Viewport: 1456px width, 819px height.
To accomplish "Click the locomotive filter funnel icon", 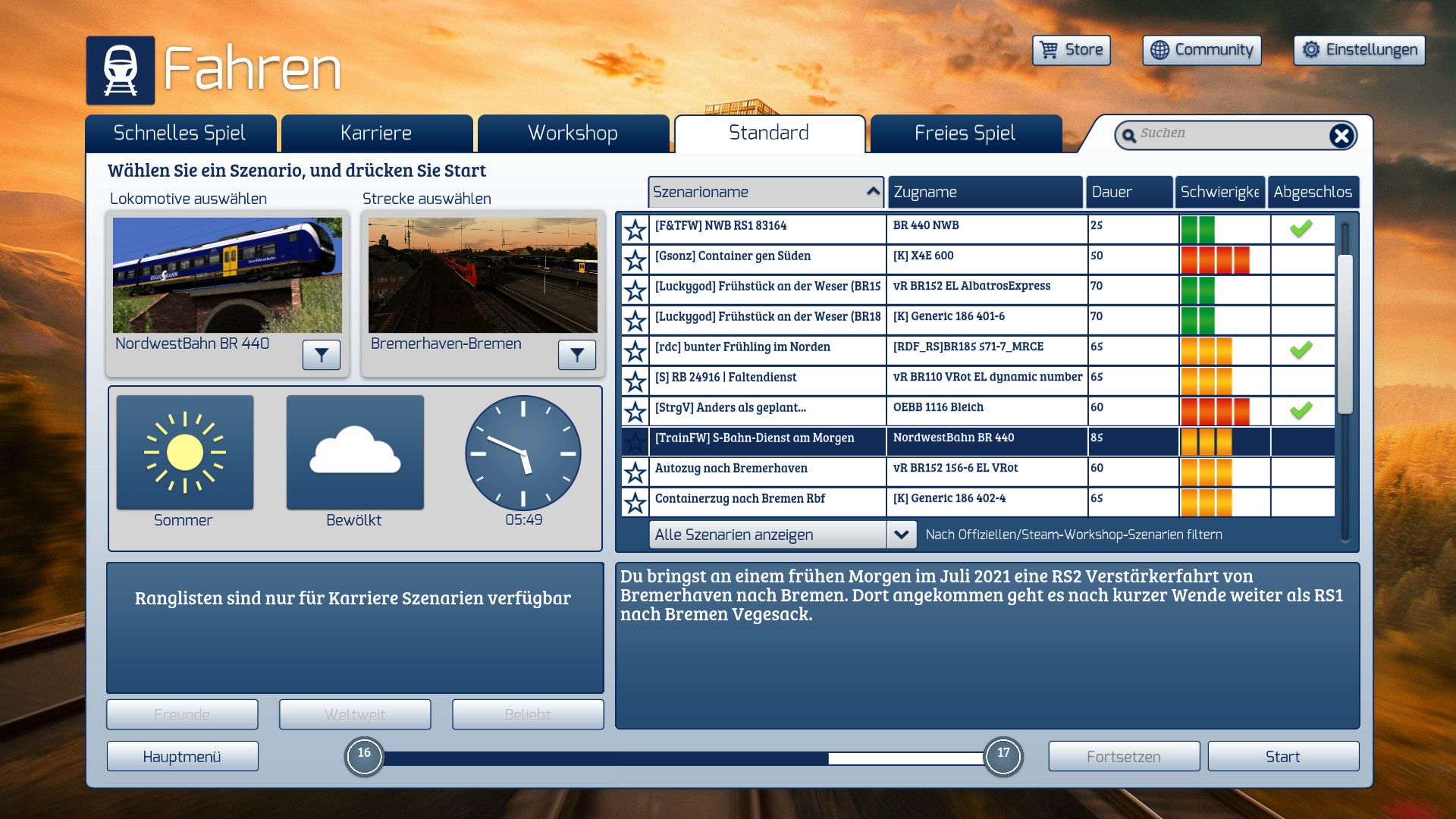I will point(322,355).
